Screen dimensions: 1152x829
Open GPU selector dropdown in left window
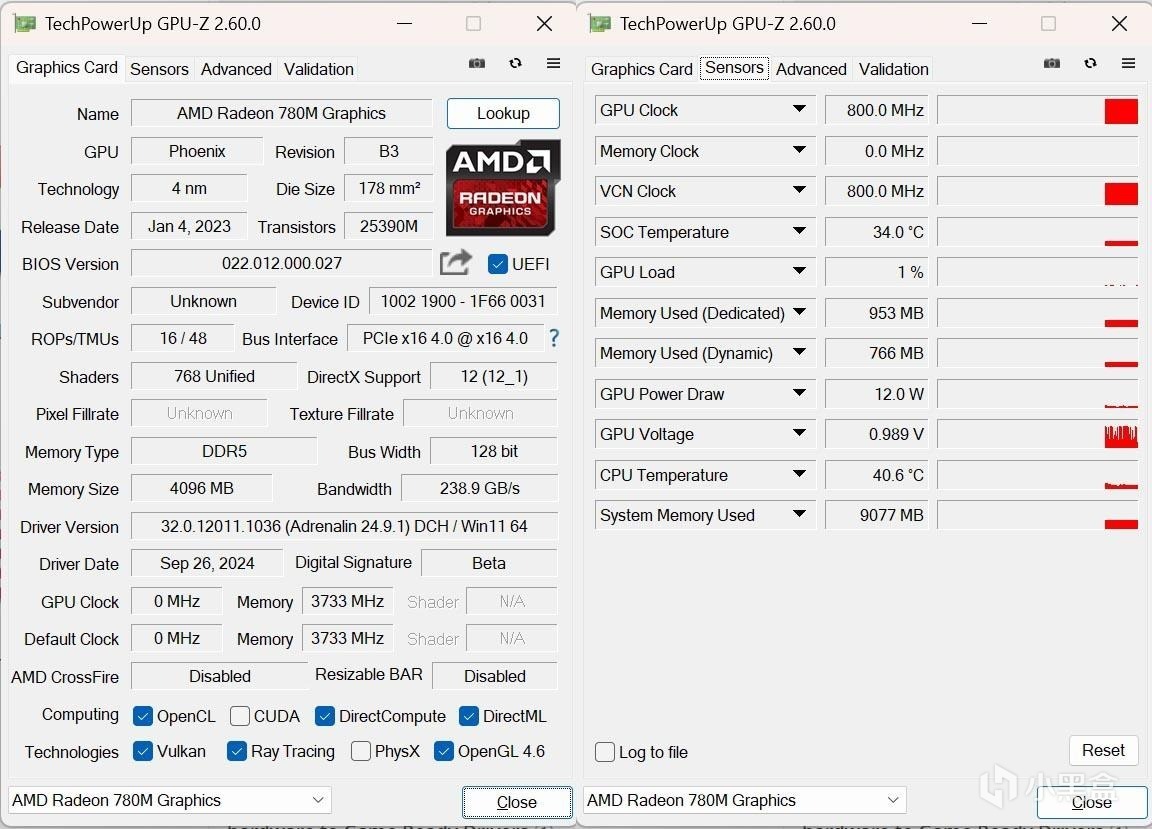[x=170, y=800]
